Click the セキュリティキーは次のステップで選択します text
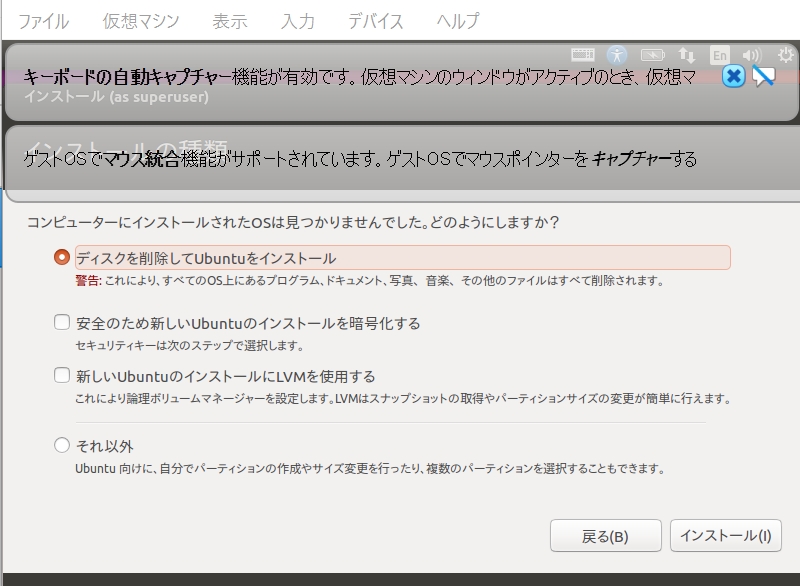Image resolution: width=800 pixels, height=586 pixels. (x=189, y=346)
